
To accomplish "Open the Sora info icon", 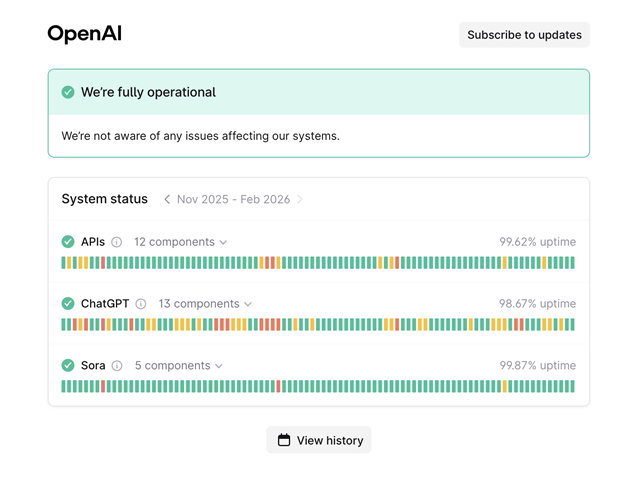I will click(117, 366).
